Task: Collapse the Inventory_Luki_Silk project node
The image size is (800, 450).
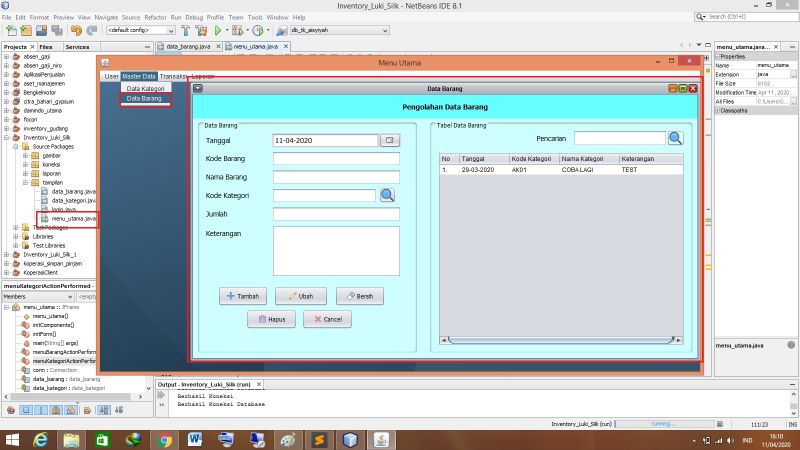Action: (7, 138)
